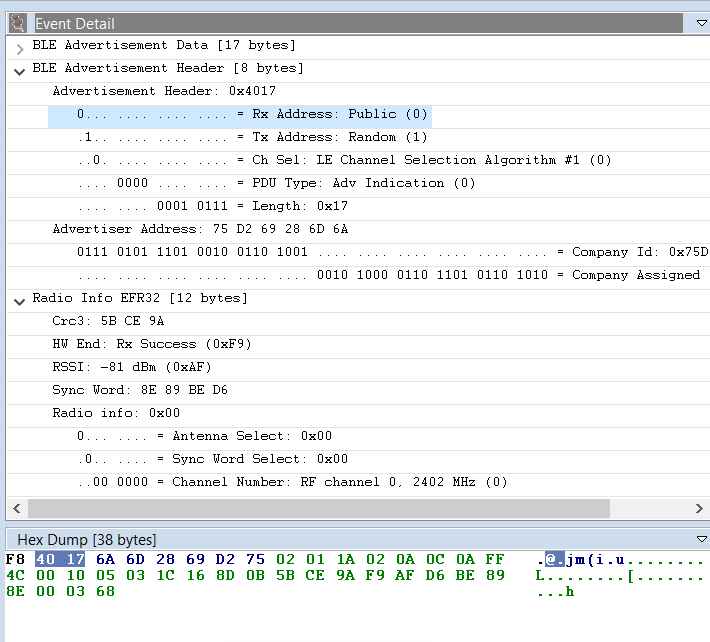Click the Sync Word: 8E 89 BE D6 row
710x642 pixels.
[140, 390]
